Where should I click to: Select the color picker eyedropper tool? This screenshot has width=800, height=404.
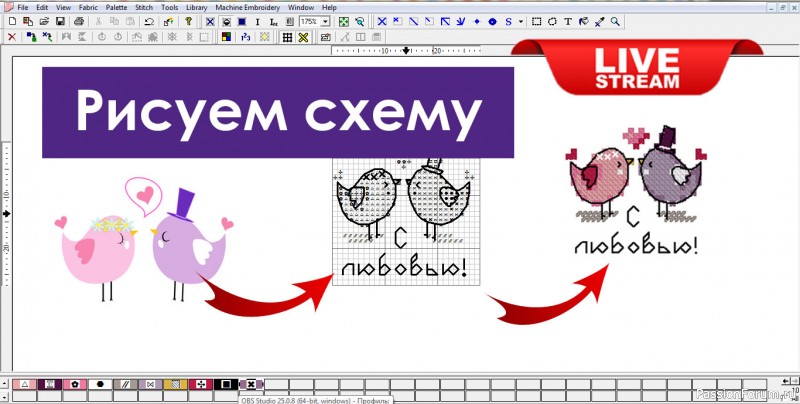600,21
